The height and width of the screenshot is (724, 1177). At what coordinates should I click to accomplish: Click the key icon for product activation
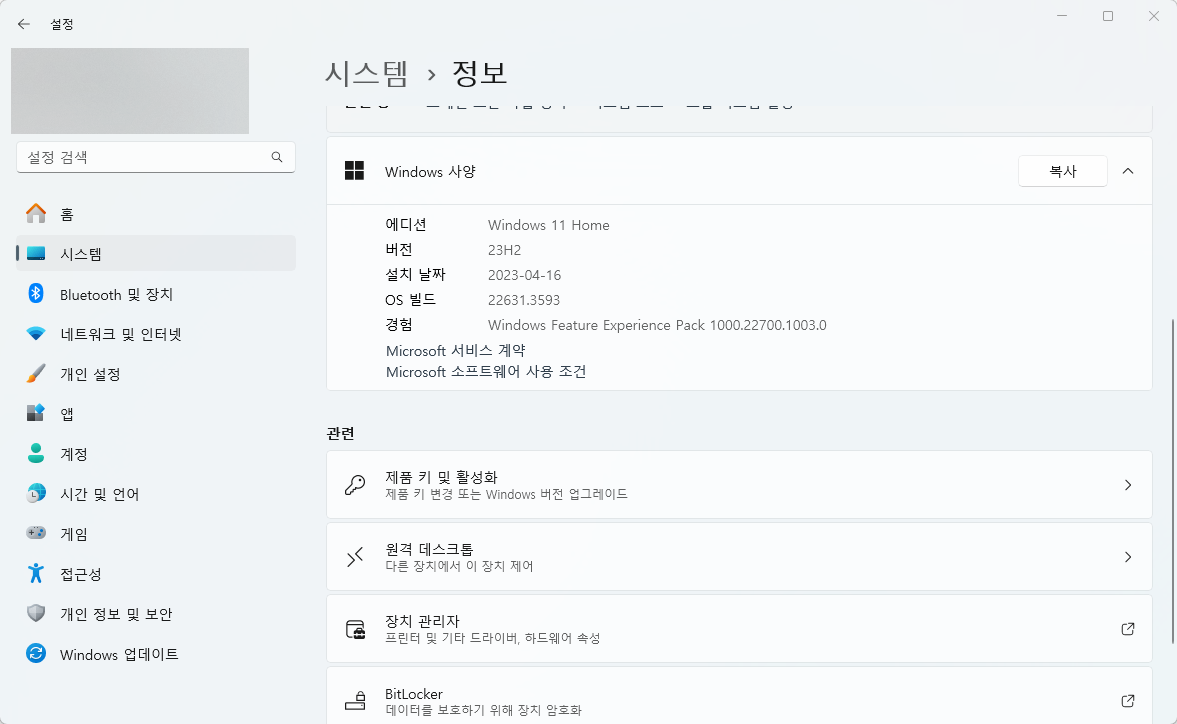354,485
